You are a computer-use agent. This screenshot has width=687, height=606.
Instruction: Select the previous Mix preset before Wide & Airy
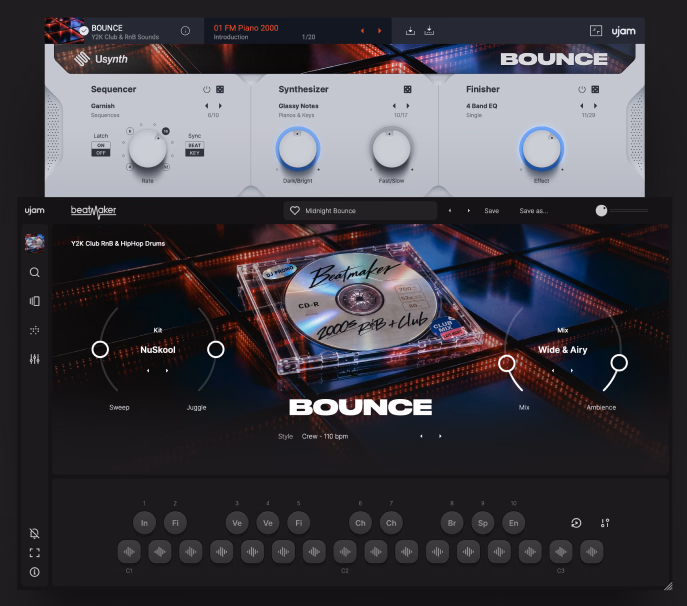pyautogui.click(x=553, y=371)
